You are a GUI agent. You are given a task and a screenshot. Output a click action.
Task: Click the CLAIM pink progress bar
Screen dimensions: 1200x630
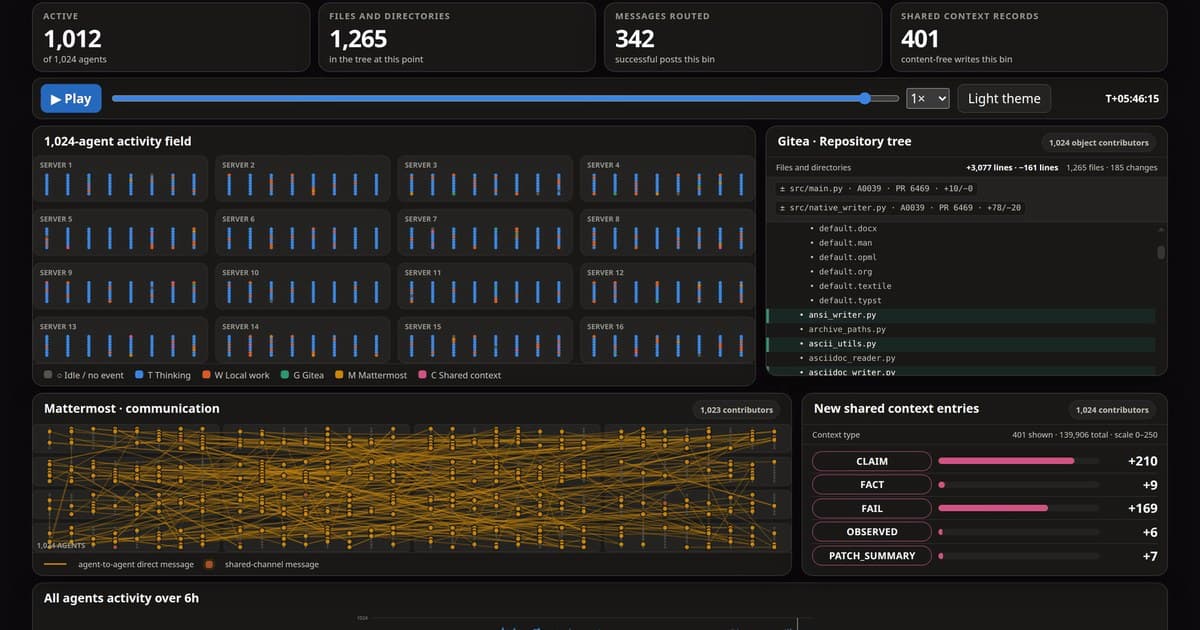(1006, 461)
